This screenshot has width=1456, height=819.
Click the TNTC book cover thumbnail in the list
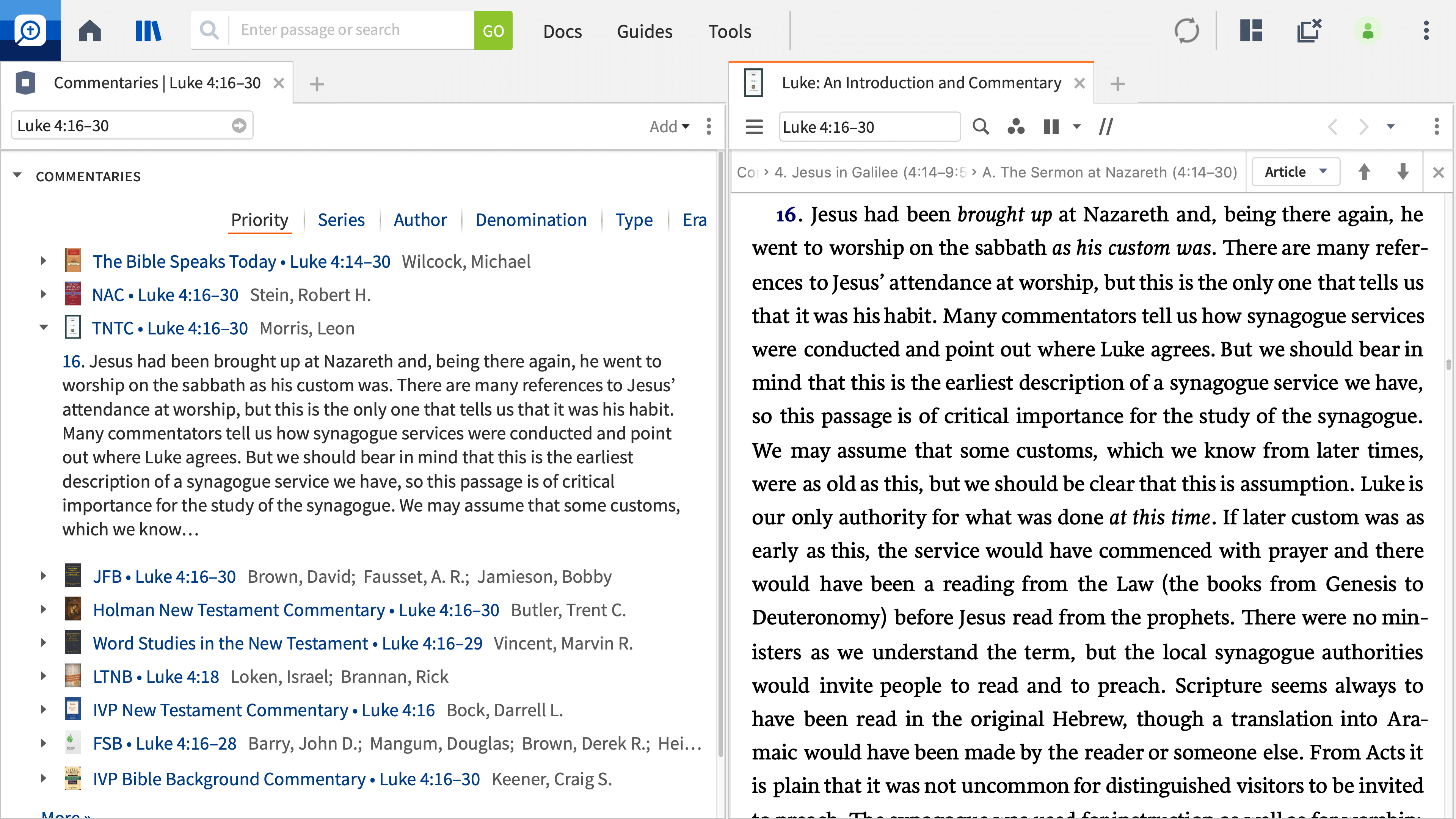coord(72,327)
